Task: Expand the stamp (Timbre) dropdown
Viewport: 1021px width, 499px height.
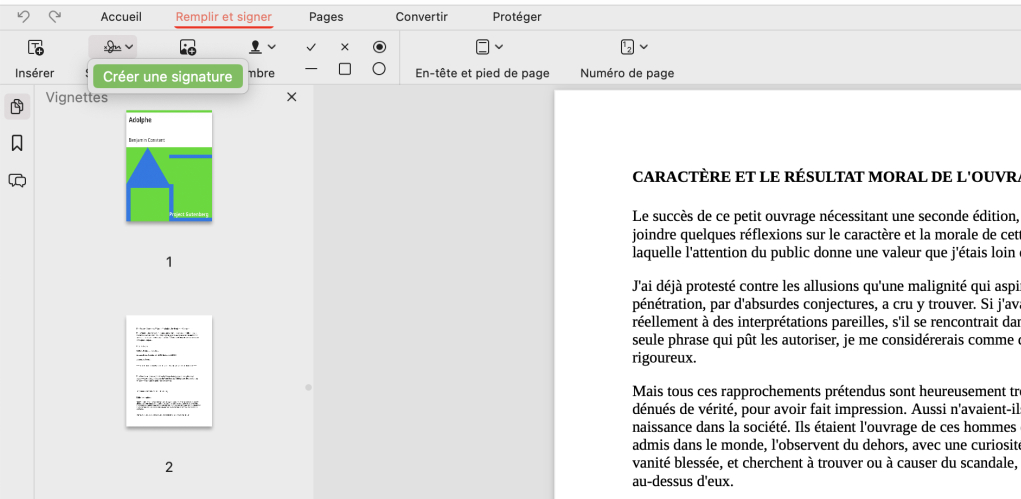Action: point(263,47)
